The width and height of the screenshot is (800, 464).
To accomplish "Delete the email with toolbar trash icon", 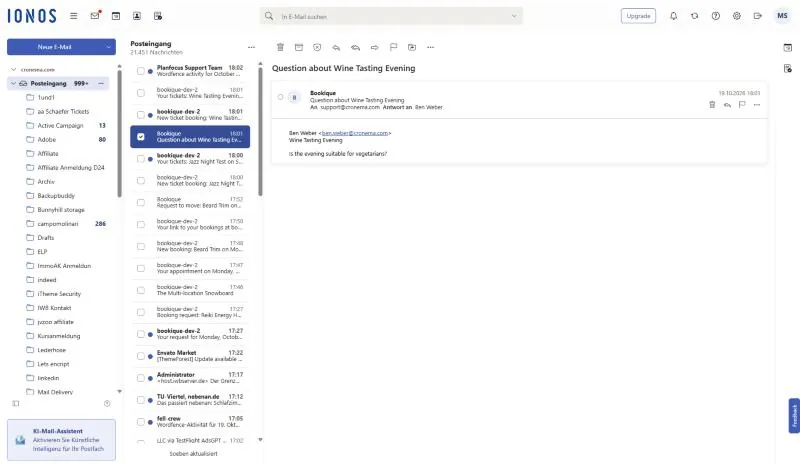I will (x=280, y=47).
